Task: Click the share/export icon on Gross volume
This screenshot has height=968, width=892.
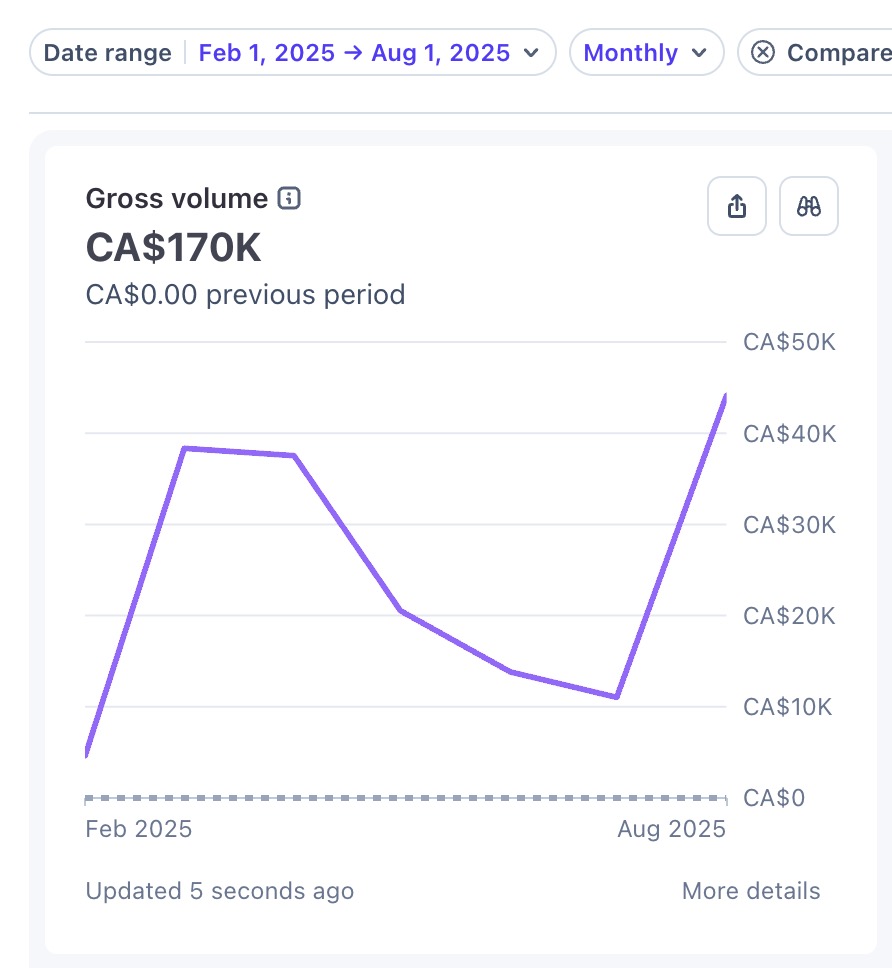Action: (736, 206)
